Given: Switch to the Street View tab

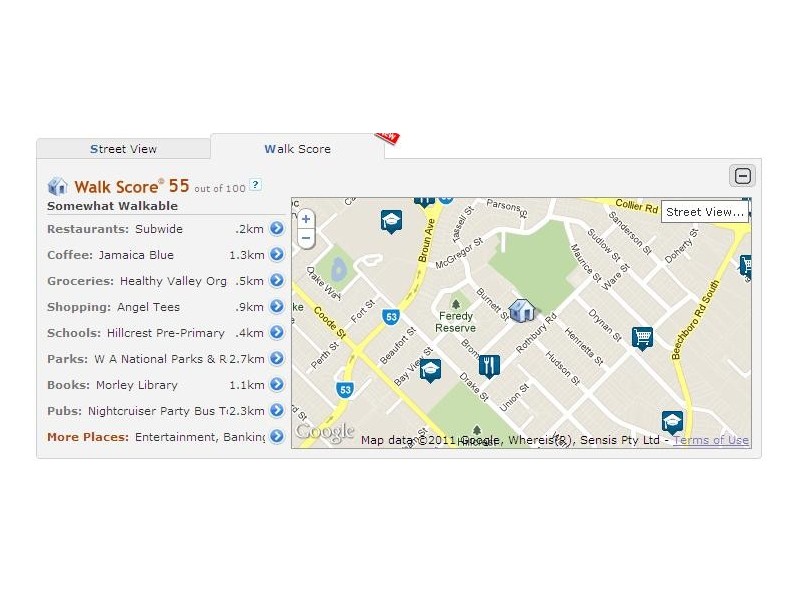Looking at the screenshot, I should (x=123, y=149).
